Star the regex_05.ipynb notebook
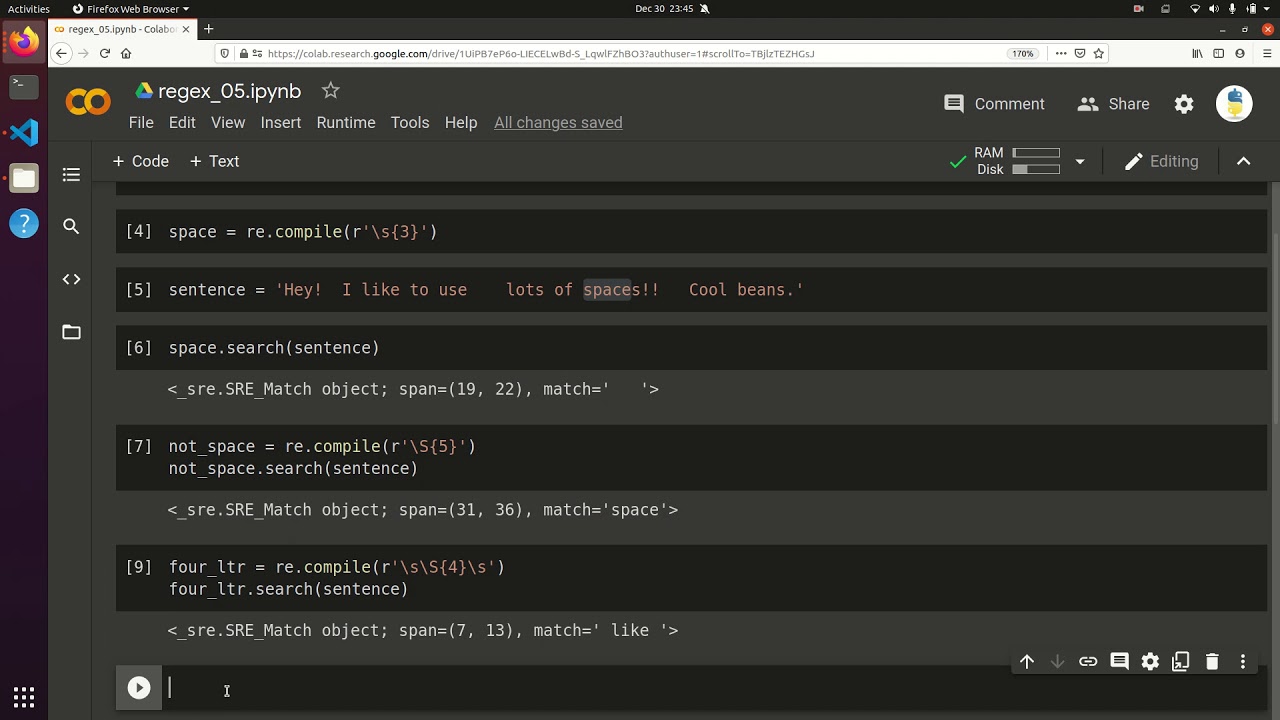 331,91
